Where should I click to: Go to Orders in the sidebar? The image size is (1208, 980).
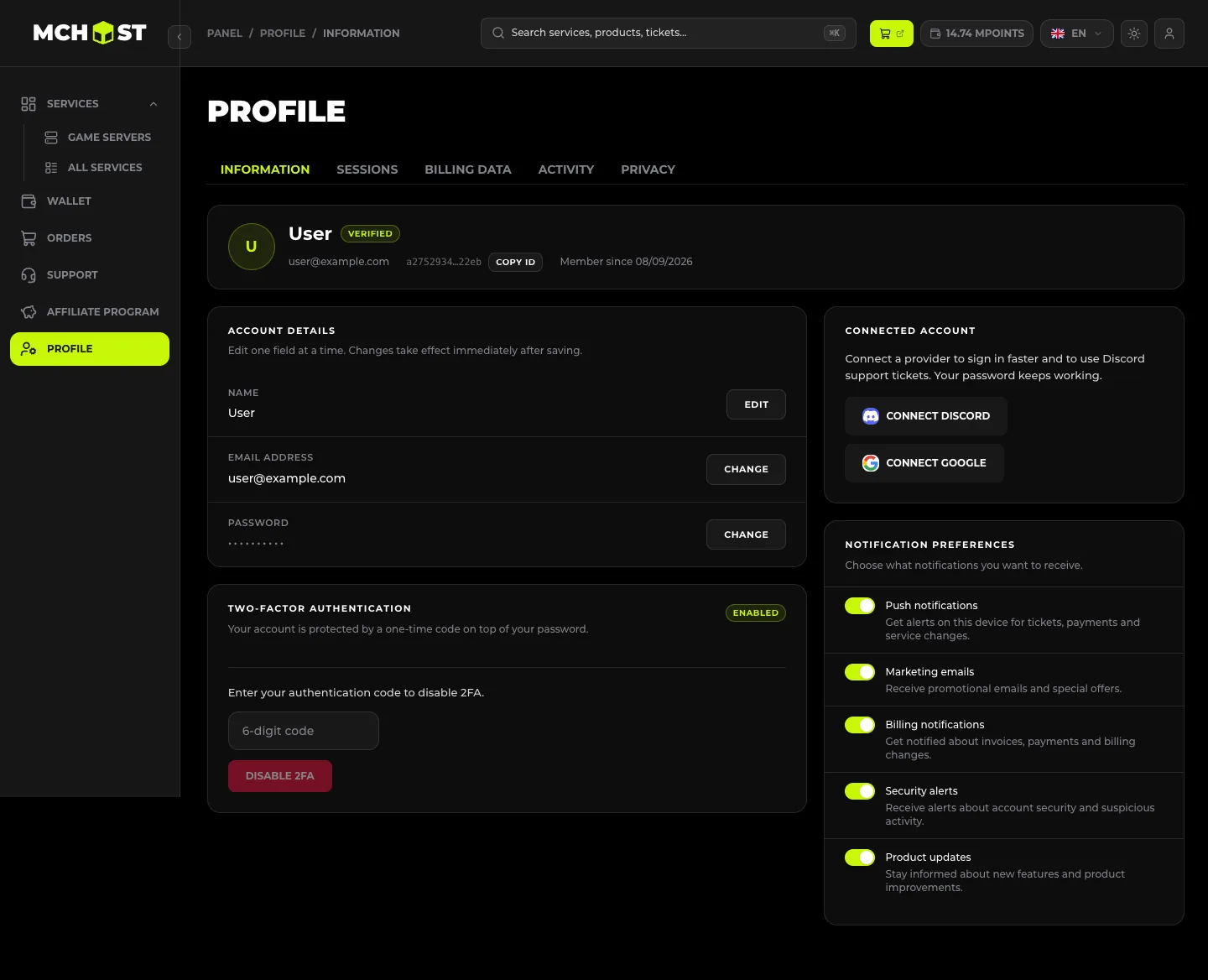90,238
